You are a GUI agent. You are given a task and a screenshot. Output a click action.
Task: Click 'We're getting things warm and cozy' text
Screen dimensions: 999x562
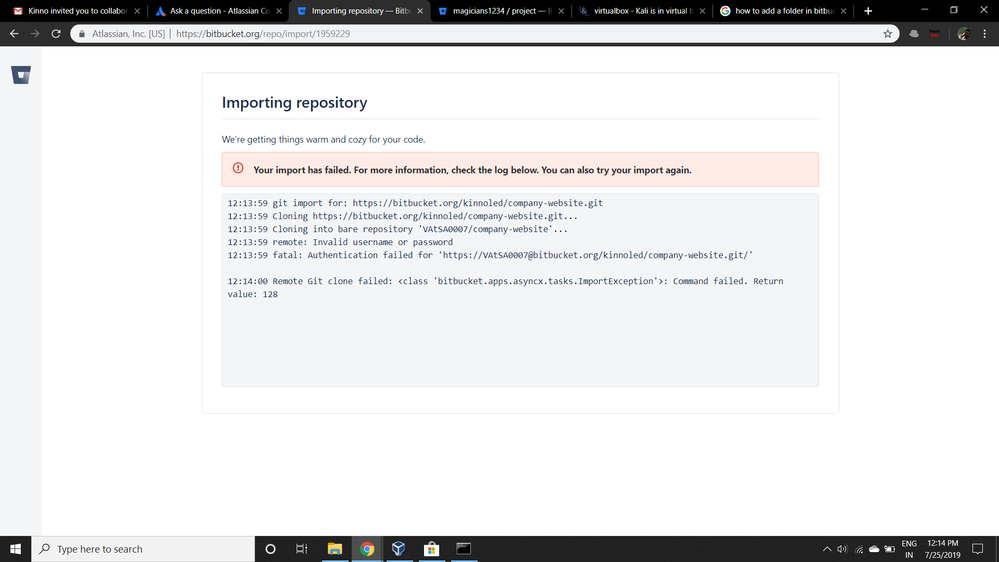tap(323, 140)
